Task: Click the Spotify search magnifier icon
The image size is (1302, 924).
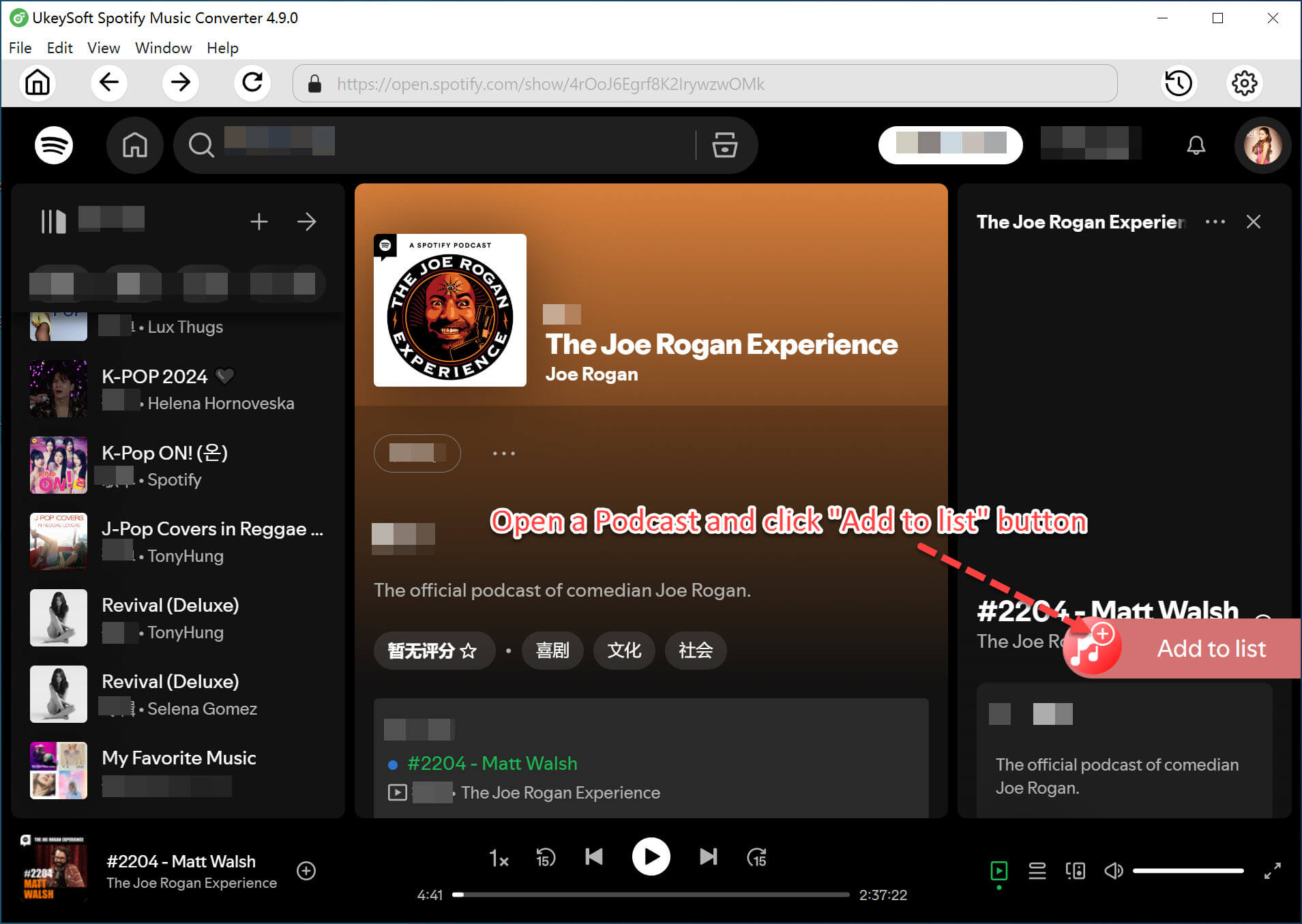Action: (x=201, y=145)
